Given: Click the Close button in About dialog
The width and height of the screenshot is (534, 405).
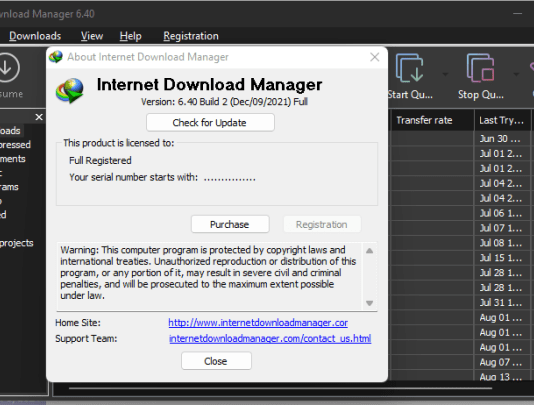Looking at the screenshot, I should pos(216,361).
